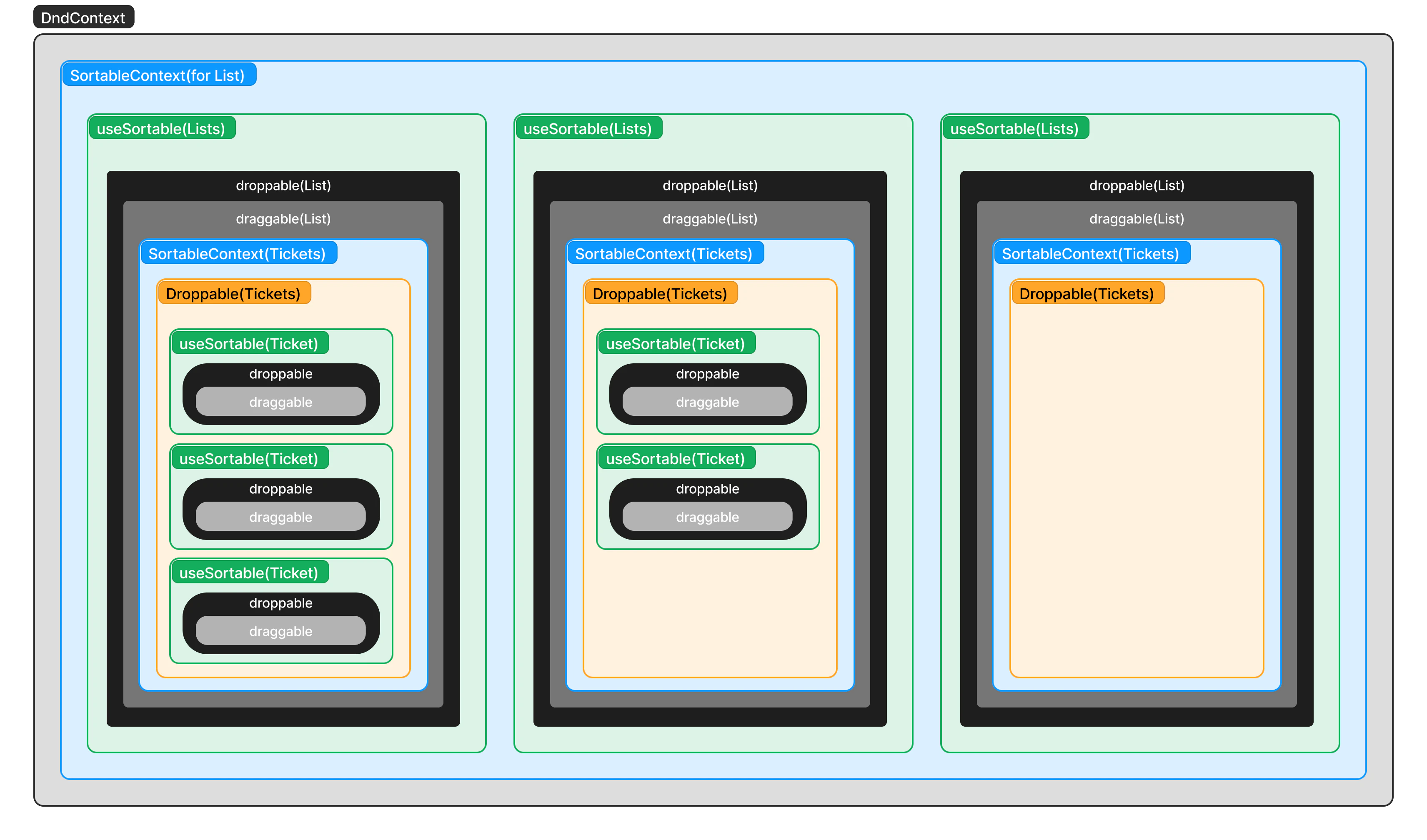This screenshot has width=1427, height=840.
Task: Click Droppable(Tickets) orange label in middle list
Action: tap(660, 294)
